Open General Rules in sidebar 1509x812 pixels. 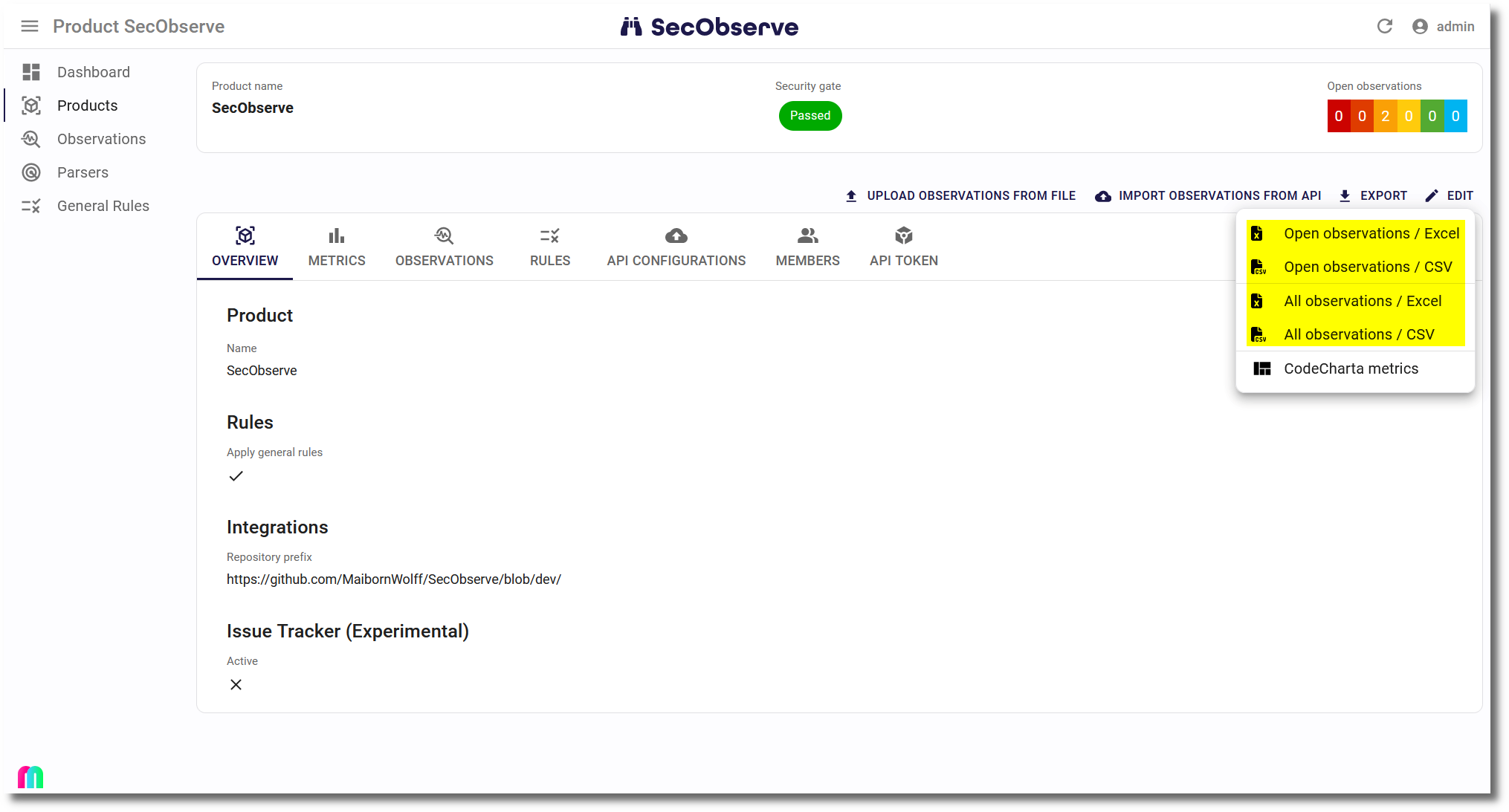tap(103, 206)
